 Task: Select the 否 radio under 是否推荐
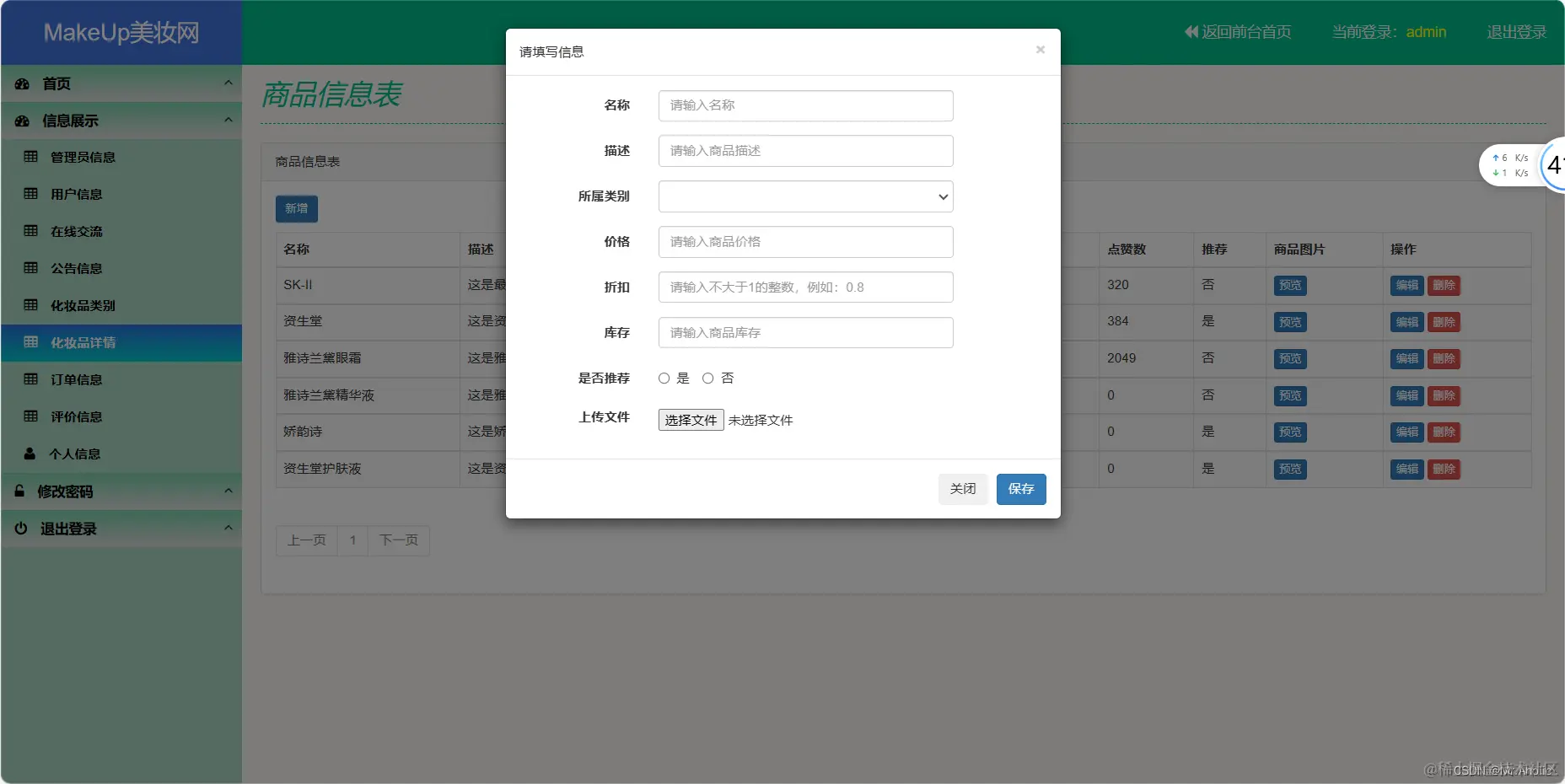coord(707,378)
